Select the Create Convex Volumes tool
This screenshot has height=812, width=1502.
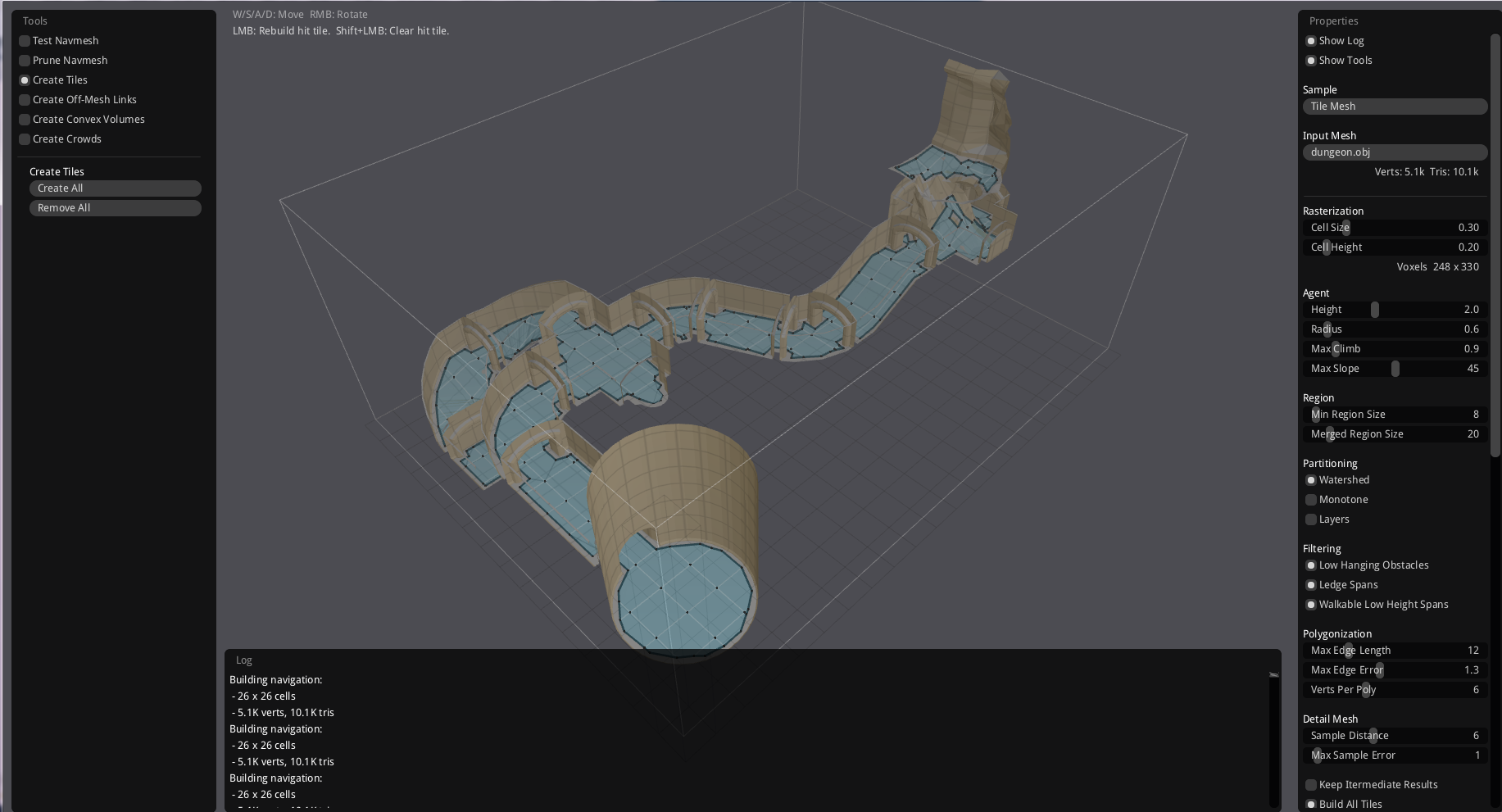(82, 119)
